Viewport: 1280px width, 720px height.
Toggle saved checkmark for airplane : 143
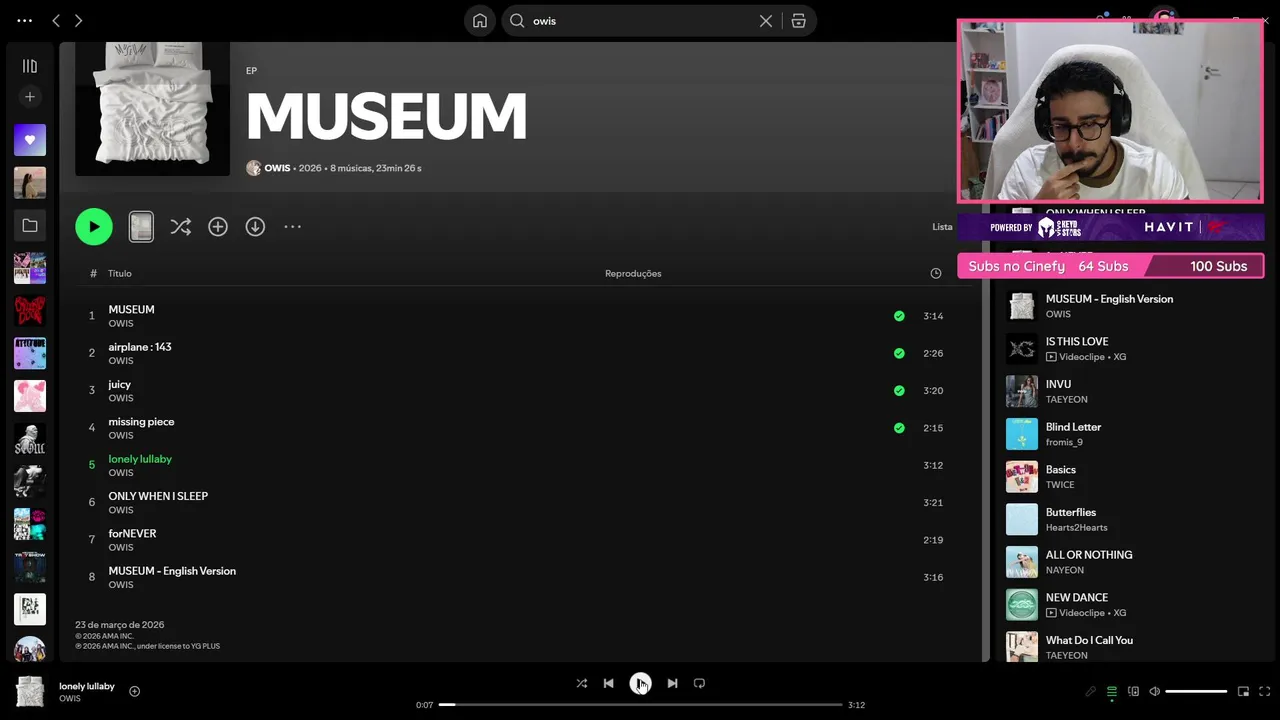point(899,353)
